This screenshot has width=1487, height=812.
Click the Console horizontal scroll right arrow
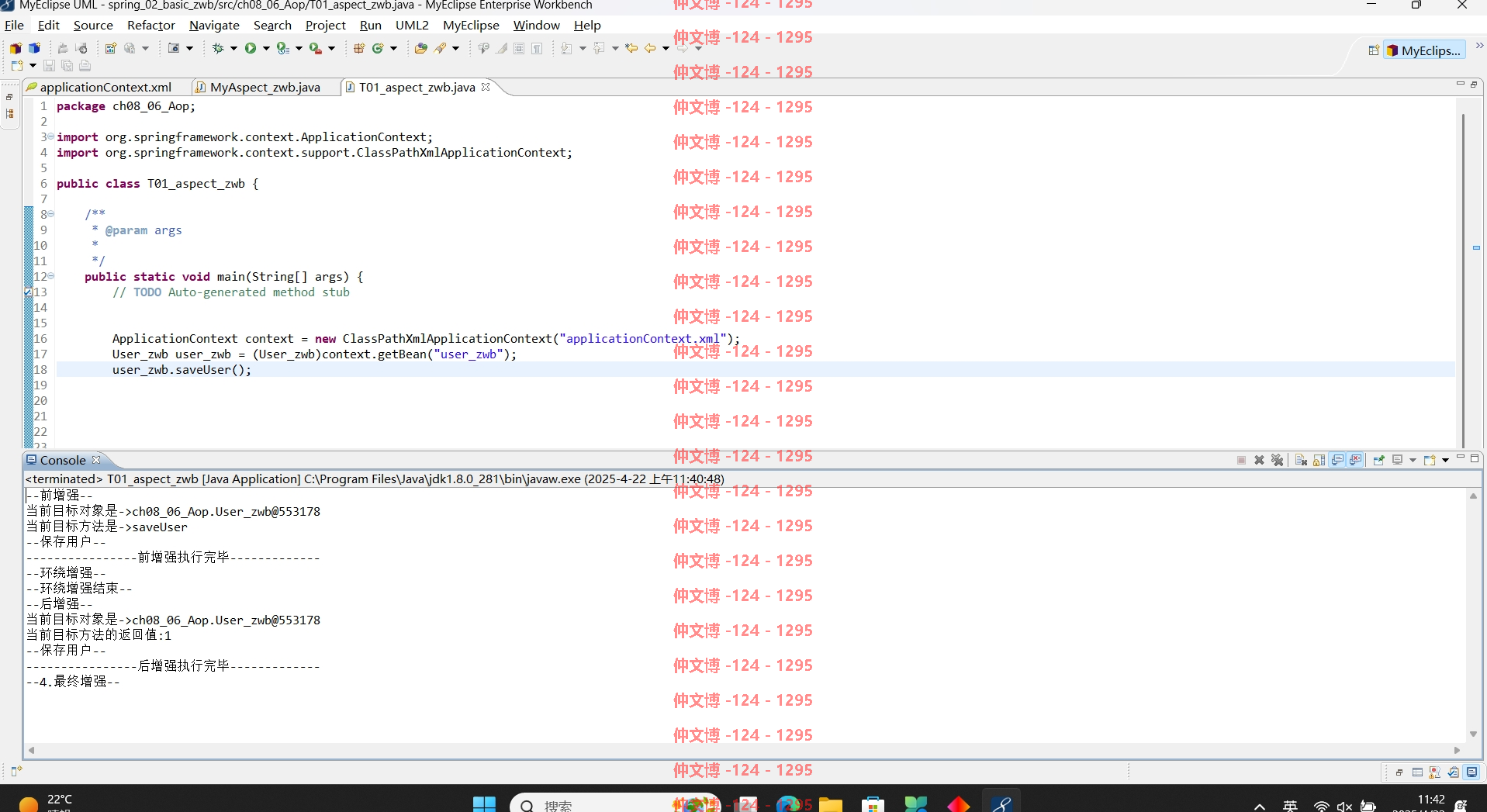pyautogui.click(x=1457, y=750)
